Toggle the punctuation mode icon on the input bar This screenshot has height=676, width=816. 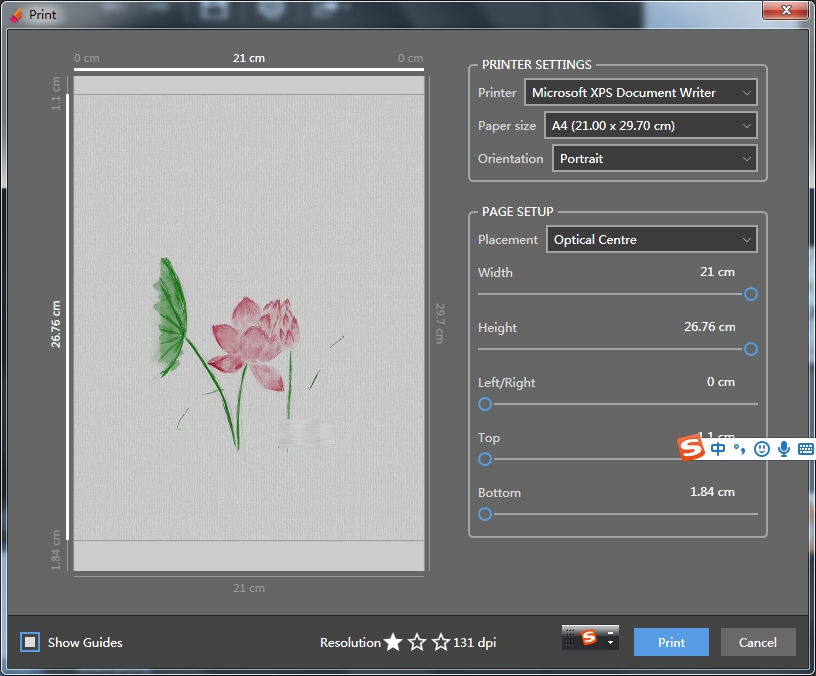point(740,449)
